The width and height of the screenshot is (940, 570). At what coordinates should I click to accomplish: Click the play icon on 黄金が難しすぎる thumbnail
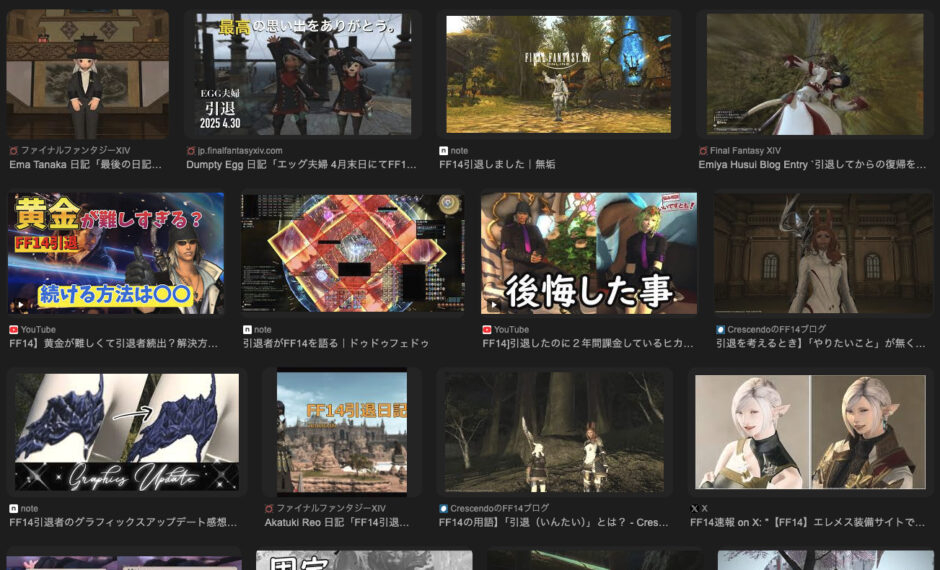pyautogui.click(x=20, y=304)
